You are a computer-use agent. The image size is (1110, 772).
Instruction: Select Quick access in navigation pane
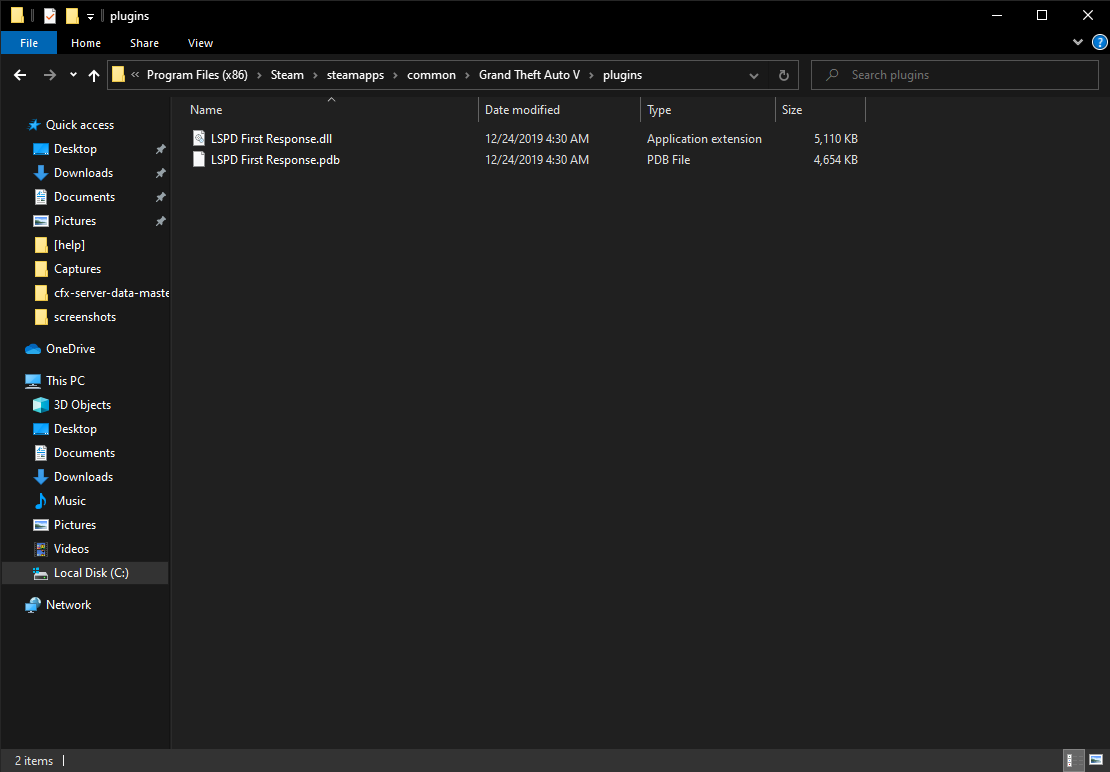point(79,125)
